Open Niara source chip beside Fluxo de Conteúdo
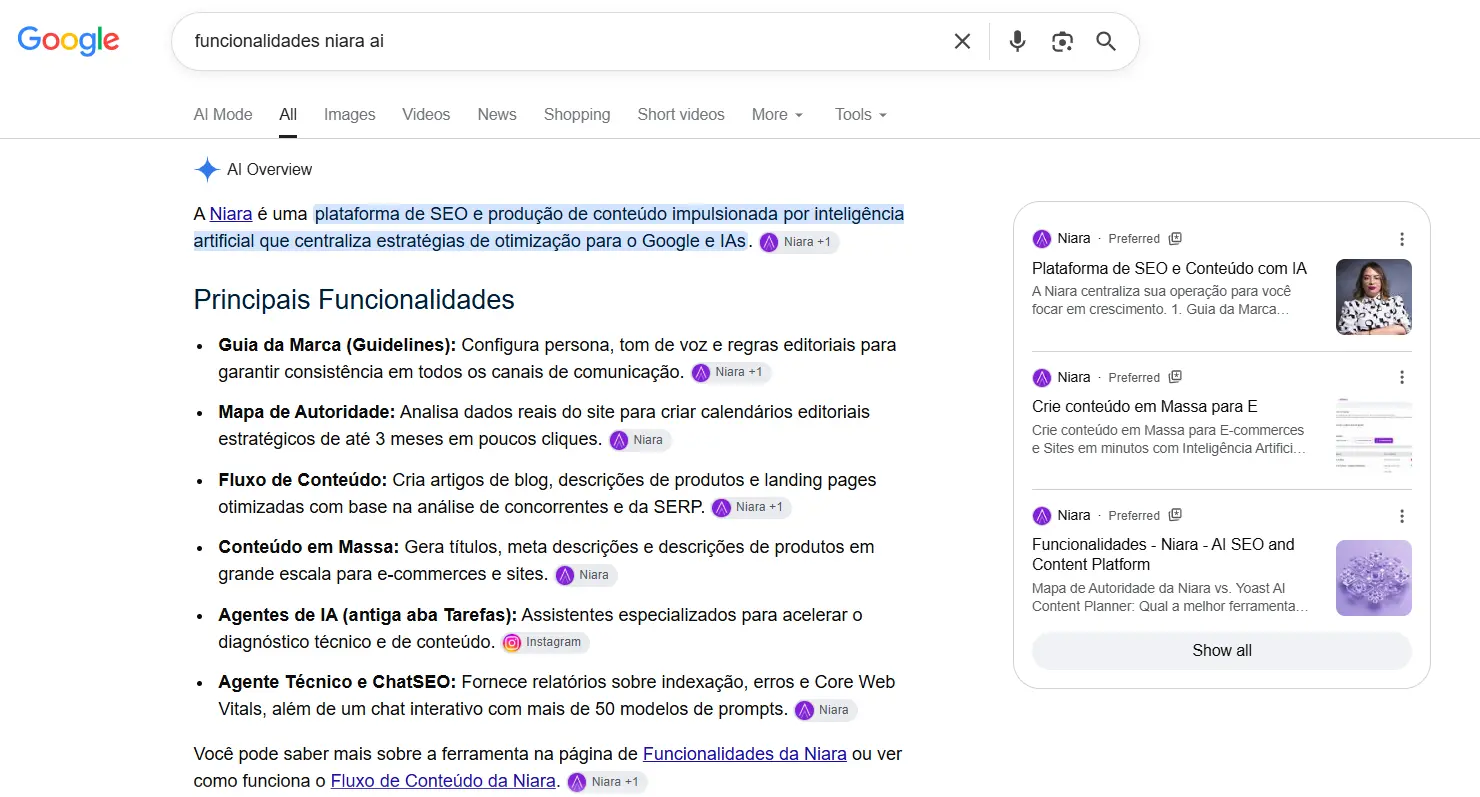Image resolution: width=1480 pixels, height=797 pixels. 751,507
